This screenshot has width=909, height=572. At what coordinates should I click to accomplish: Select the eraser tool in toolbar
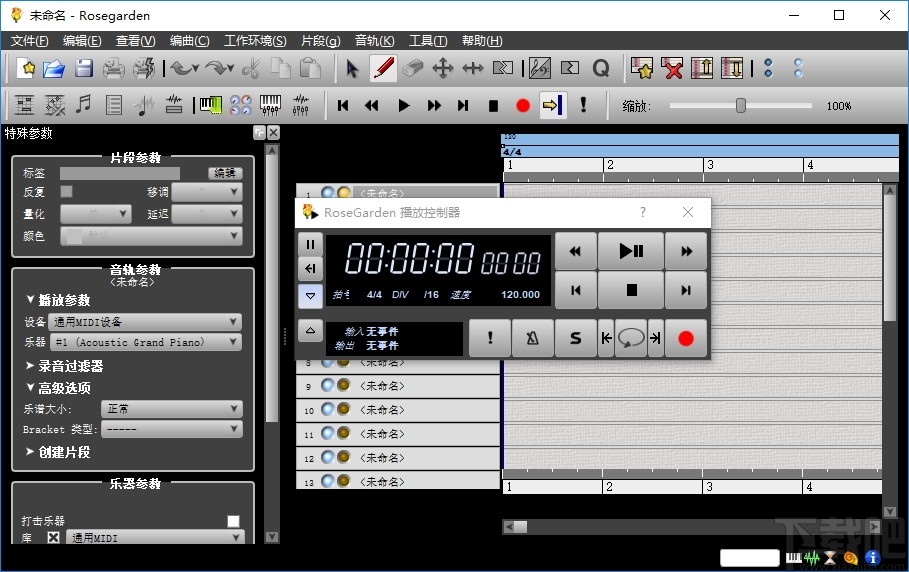coord(413,68)
